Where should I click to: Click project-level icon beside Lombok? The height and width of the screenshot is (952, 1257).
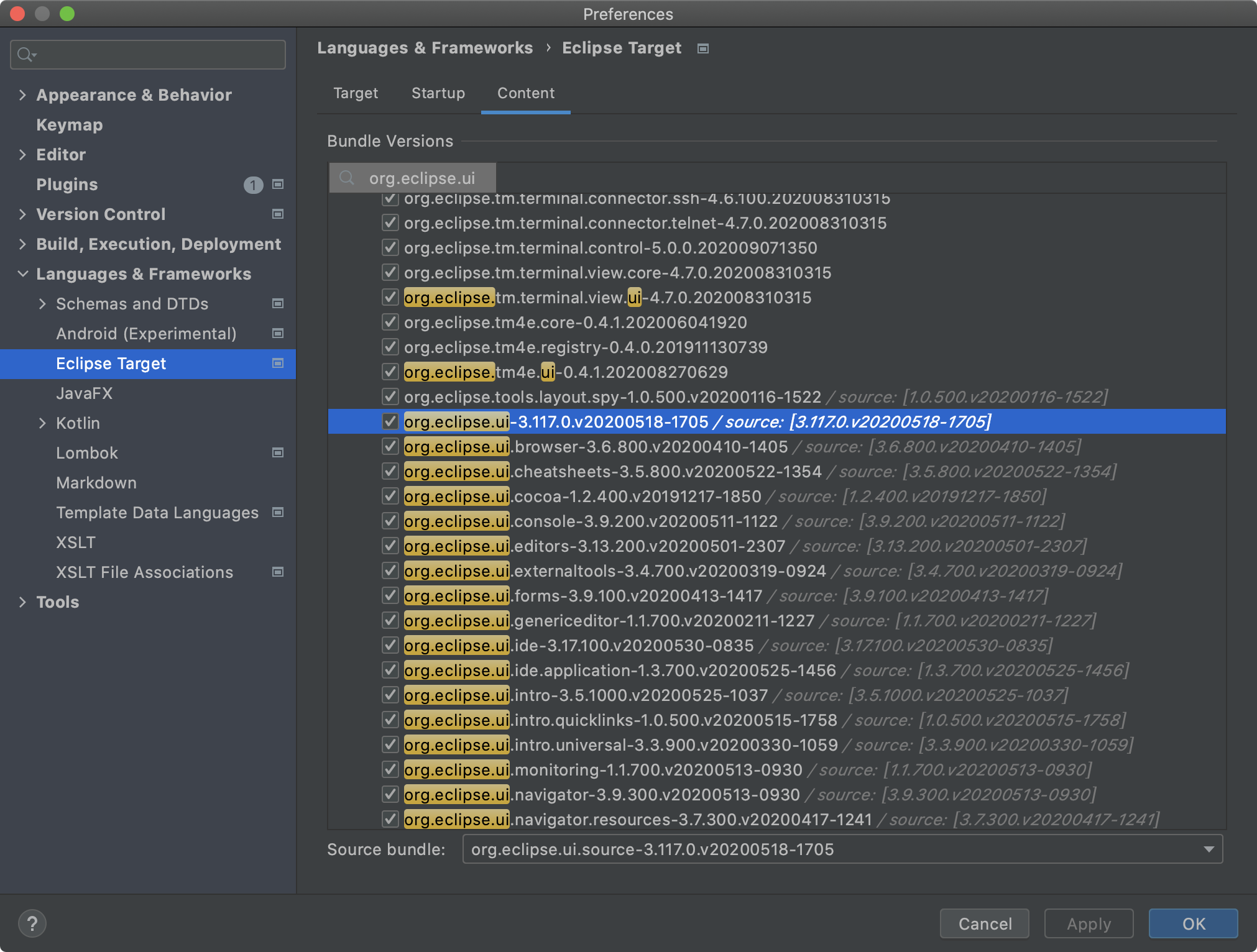pyautogui.click(x=278, y=452)
